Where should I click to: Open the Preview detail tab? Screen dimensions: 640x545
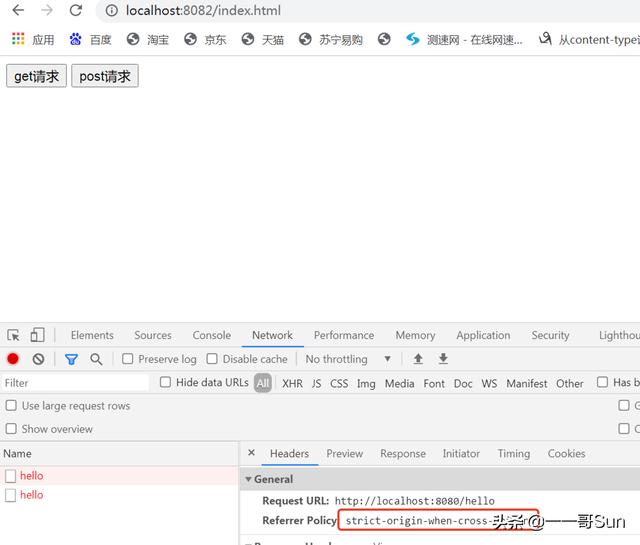pyautogui.click(x=344, y=454)
